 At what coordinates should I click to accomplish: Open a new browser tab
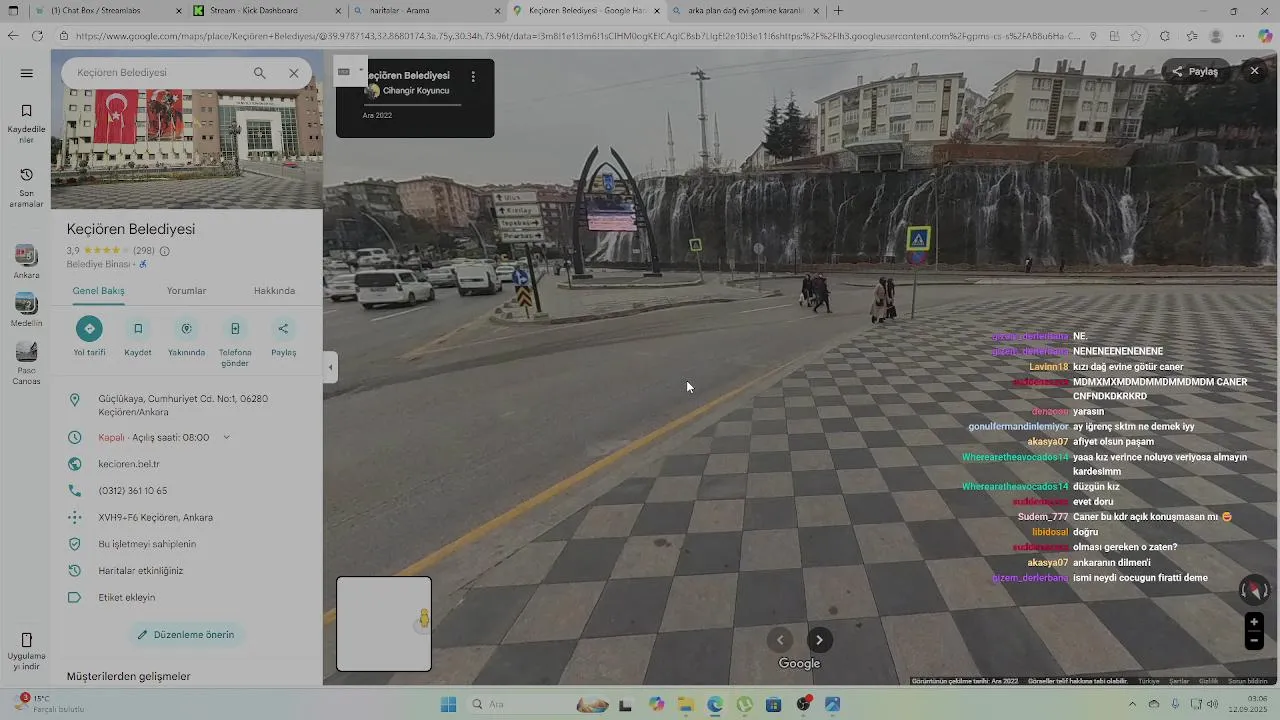pos(838,11)
